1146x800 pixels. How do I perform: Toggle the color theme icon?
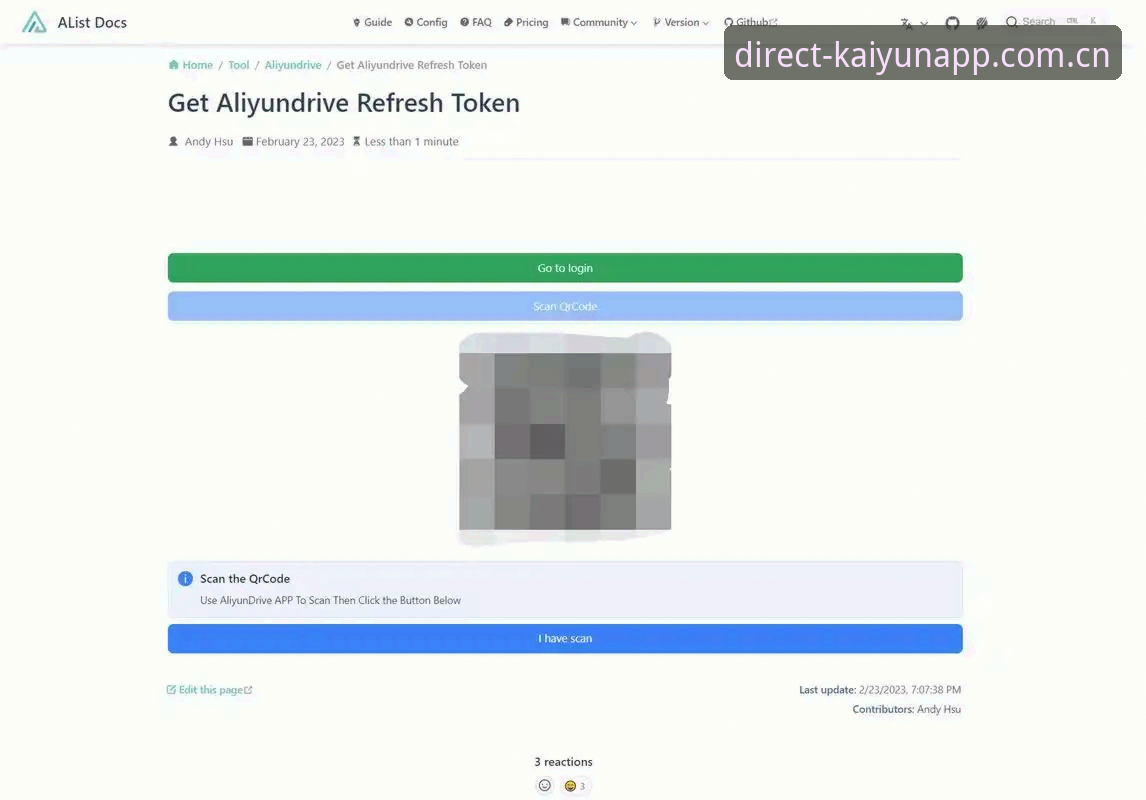(982, 23)
